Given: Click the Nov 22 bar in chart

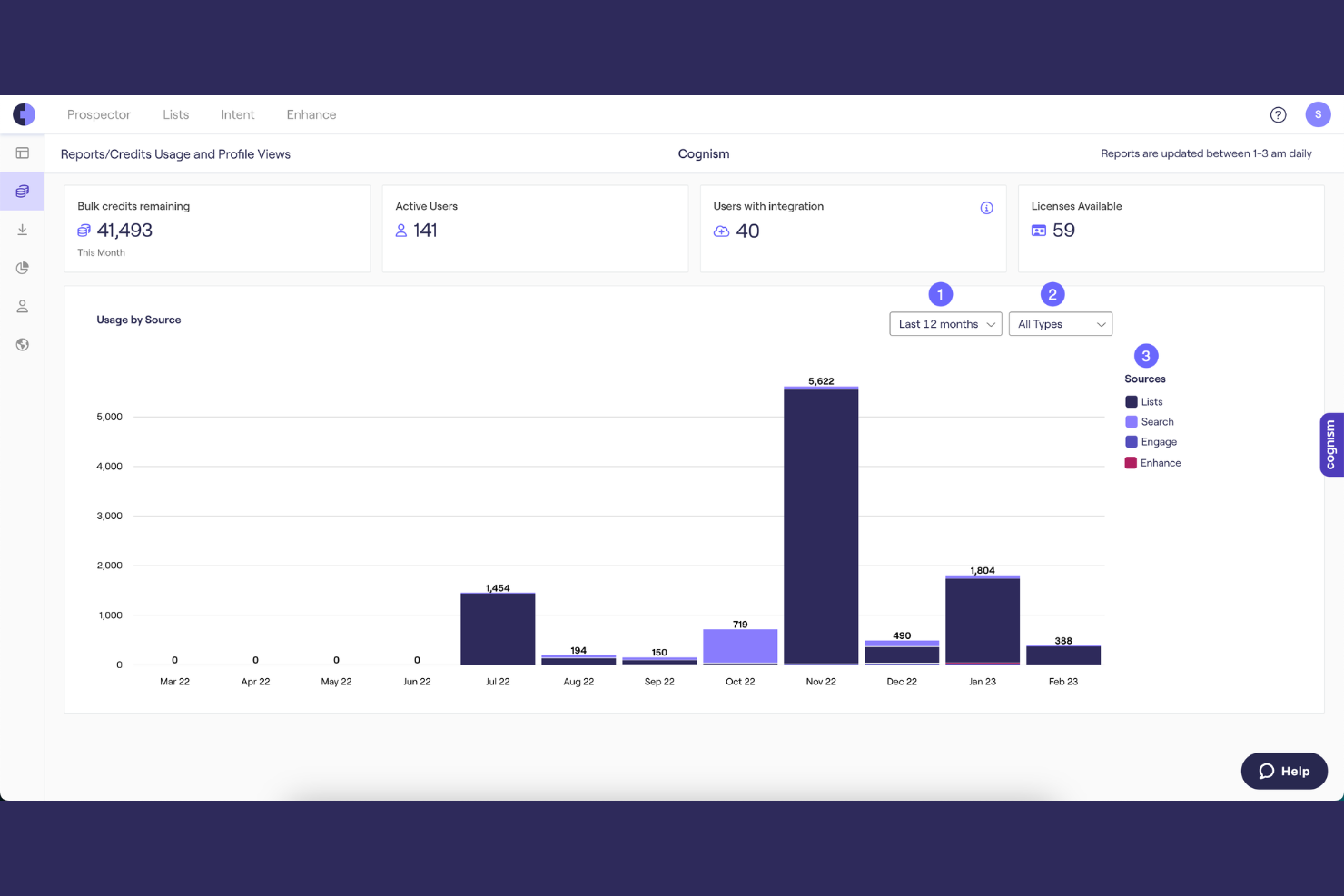Looking at the screenshot, I should coord(821,526).
